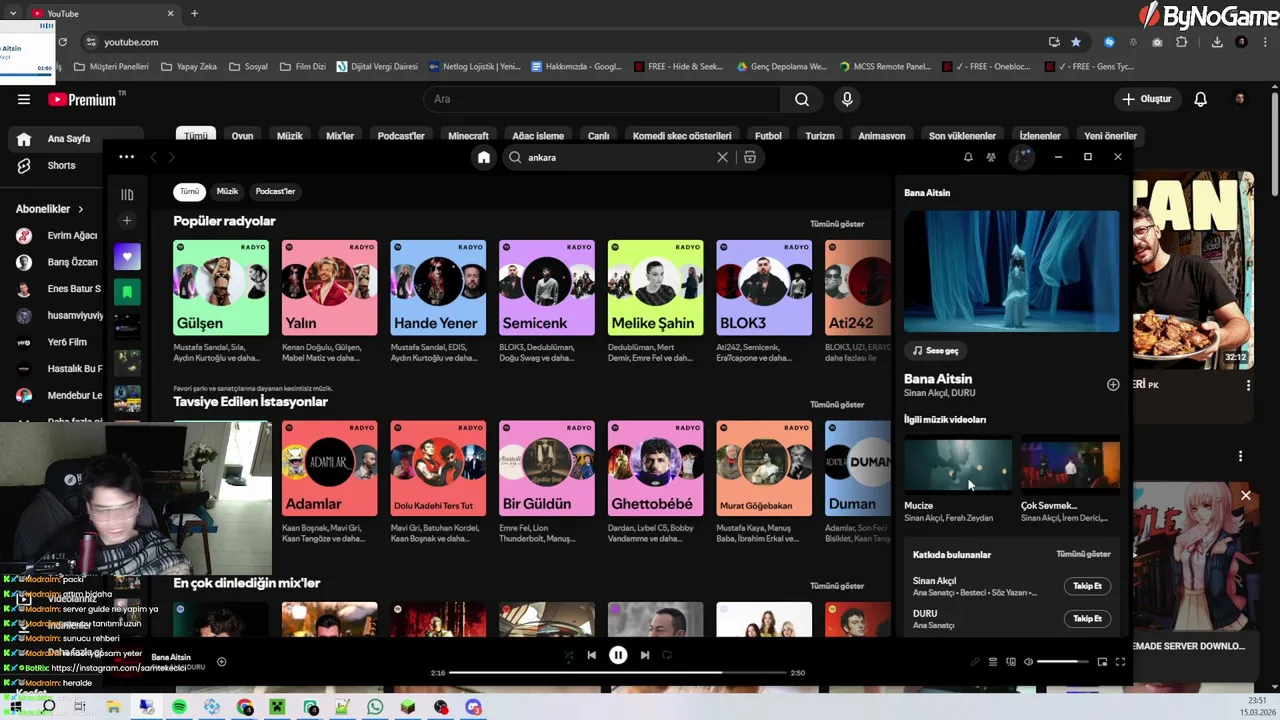Click YouTube Oluştur button
This screenshot has width=1280, height=720.
coord(1146,99)
